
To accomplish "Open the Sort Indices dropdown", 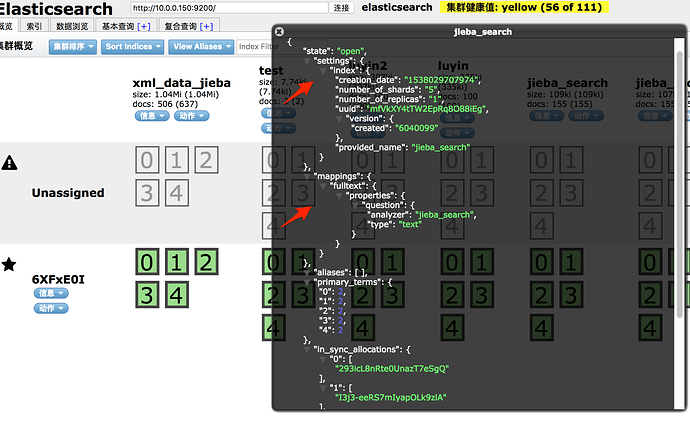I will 132,47.
